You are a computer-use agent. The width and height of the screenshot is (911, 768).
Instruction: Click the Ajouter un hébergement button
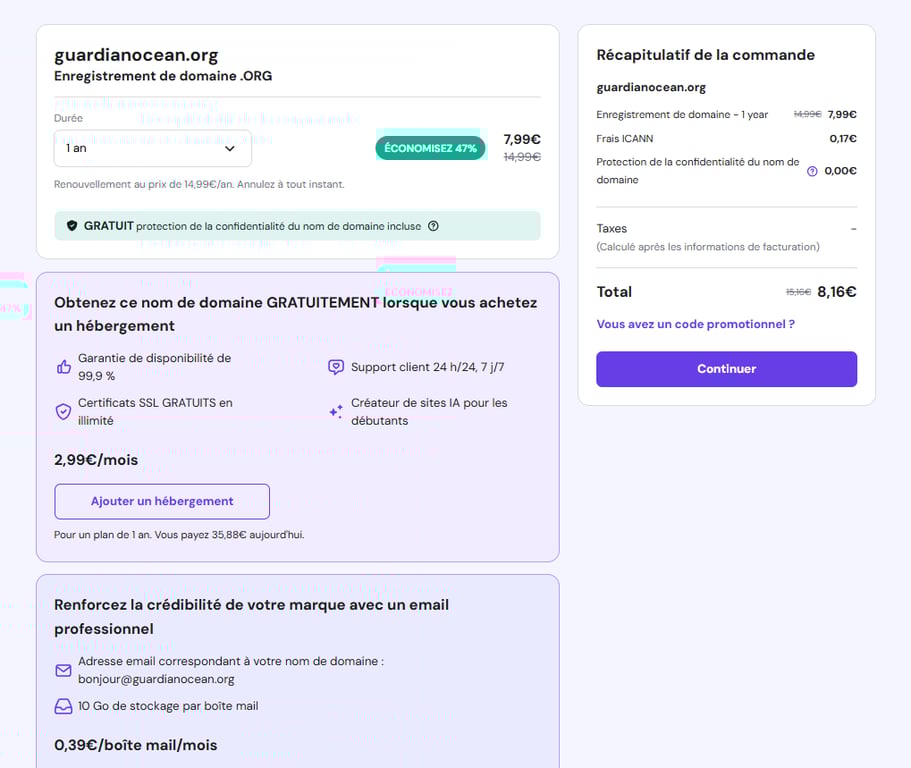pos(161,502)
